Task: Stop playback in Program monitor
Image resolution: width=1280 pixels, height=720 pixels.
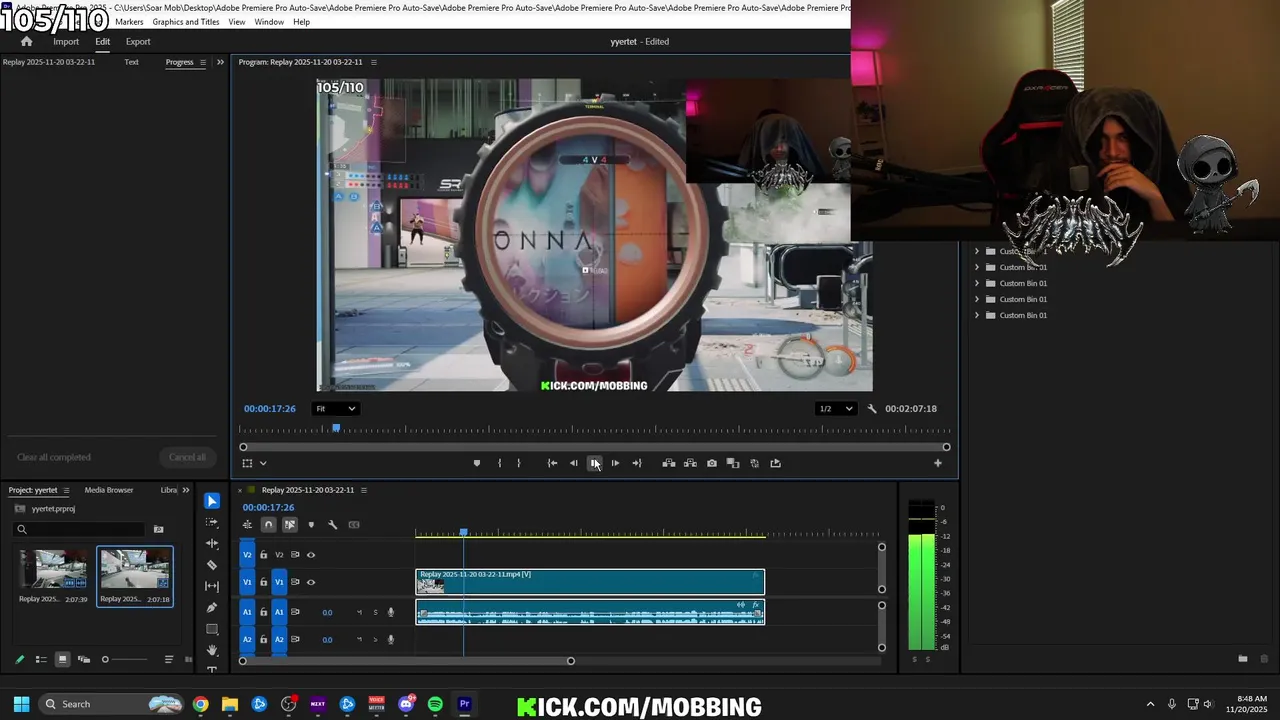Action: point(594,463)
